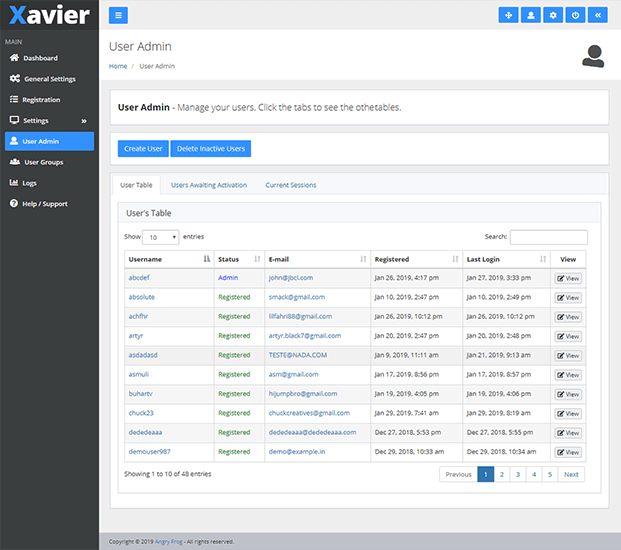The height and width of the screenshot is (550, 621).
Task: Focus the Search input field
Action: pyautogui.click(x=549, y=237)
